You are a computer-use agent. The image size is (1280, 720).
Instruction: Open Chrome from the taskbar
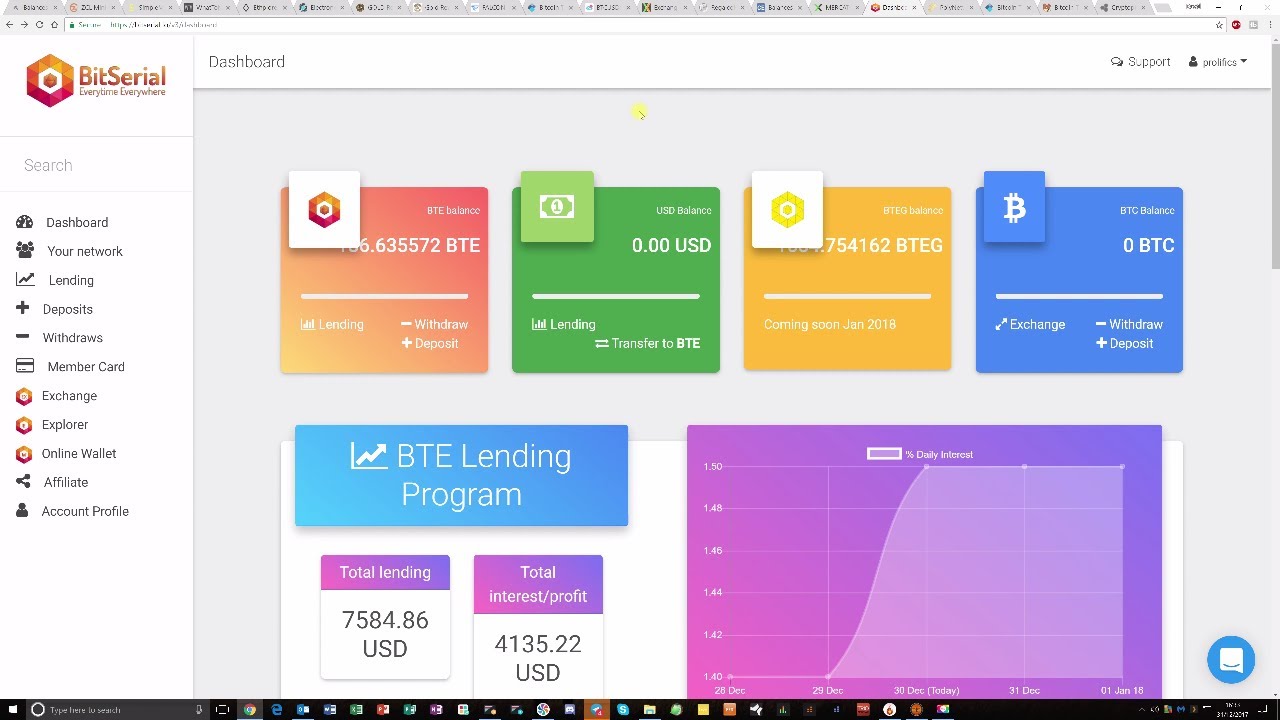[249, 710]
